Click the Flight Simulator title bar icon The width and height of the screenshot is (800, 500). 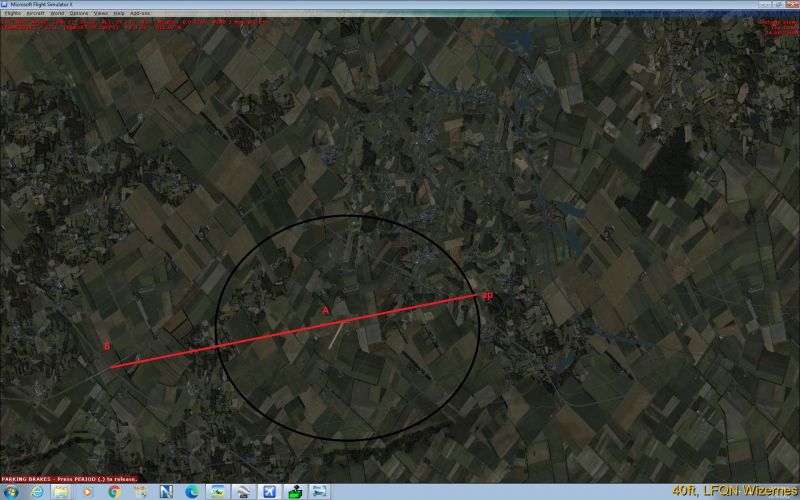click(4, 4)
